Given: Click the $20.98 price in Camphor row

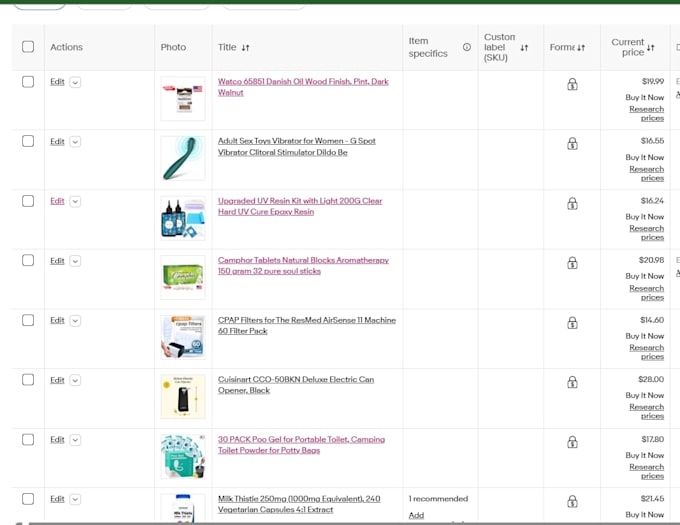Looking at the screenshot, I should click(651, 260).
